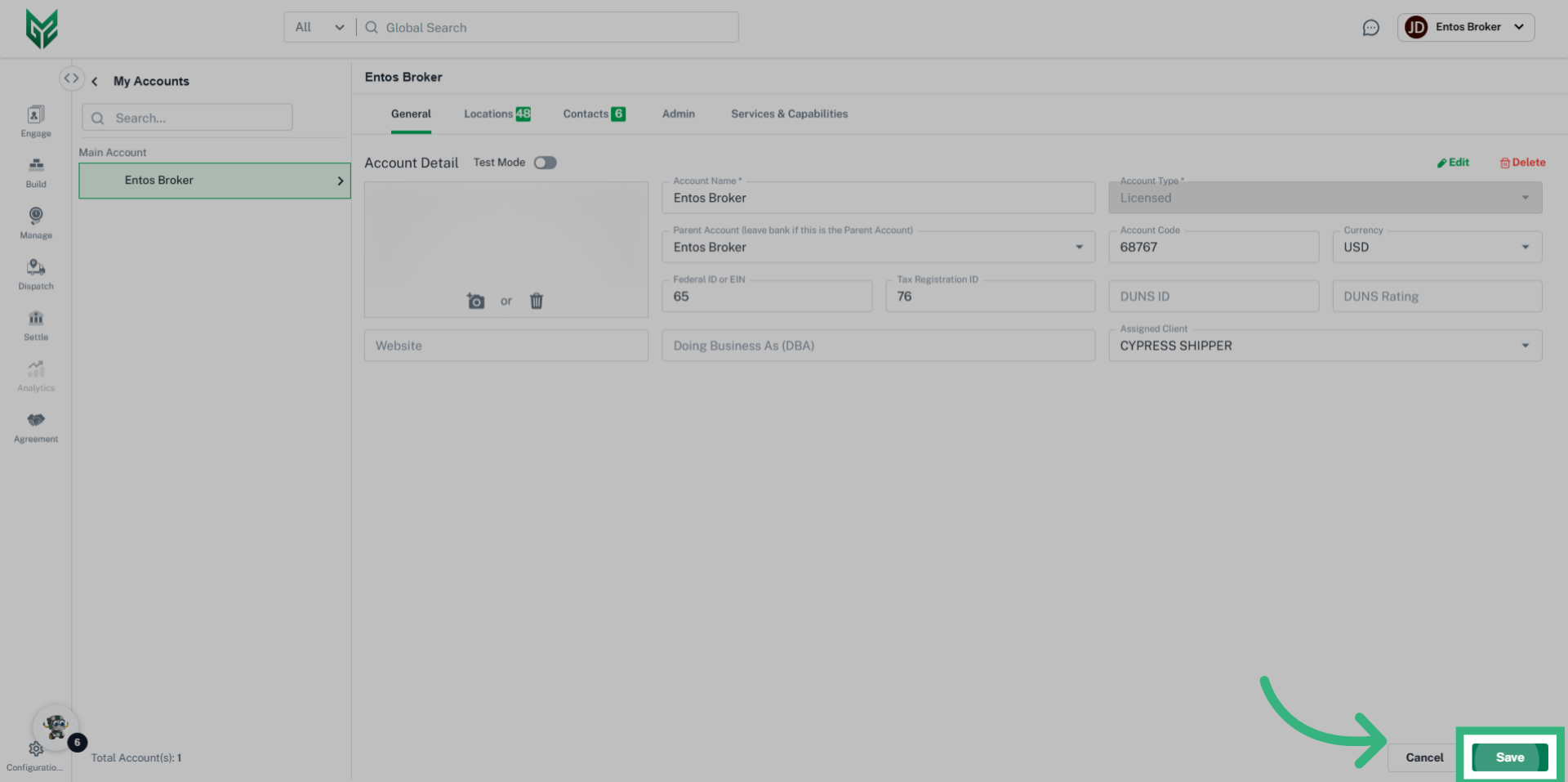Open the Engage sidebar section
The height and width of the screenshot is (782, 1568).
pyautogui.click(x=36, y=122)
